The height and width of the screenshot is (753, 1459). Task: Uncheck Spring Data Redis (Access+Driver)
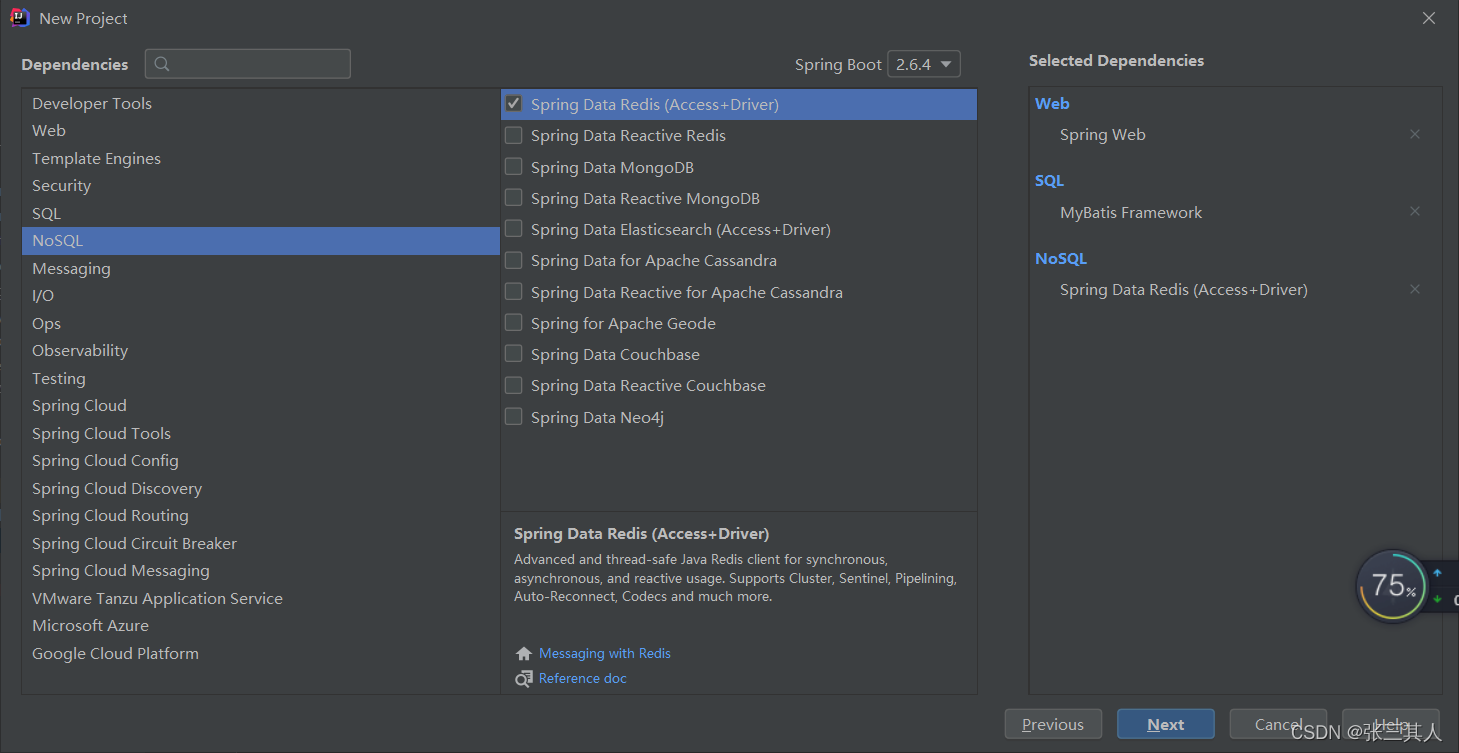point(513,104)
